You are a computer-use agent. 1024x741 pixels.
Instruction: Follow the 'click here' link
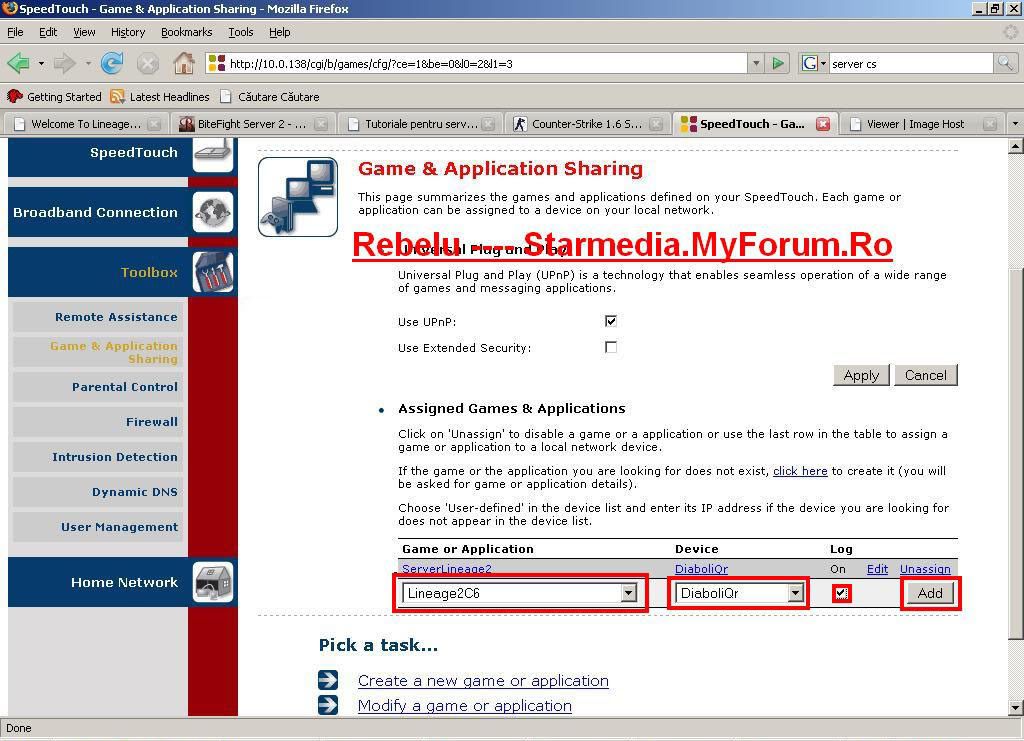(800, 471)
